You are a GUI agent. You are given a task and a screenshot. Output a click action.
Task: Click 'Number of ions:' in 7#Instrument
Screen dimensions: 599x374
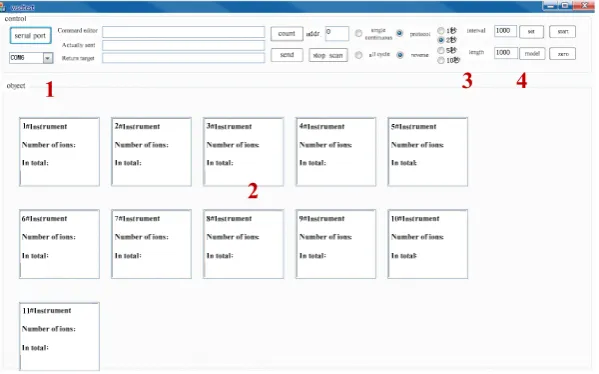[x=142, y=237]
